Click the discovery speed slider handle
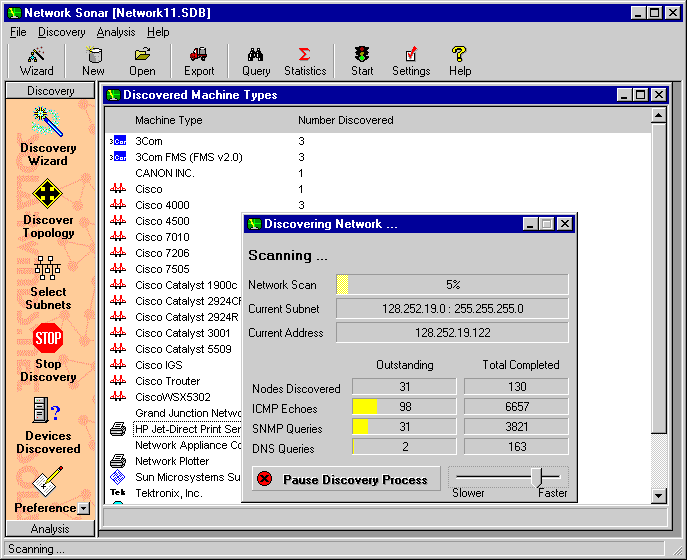This screenshot has width=687, height=560. [x=538, y=477]
